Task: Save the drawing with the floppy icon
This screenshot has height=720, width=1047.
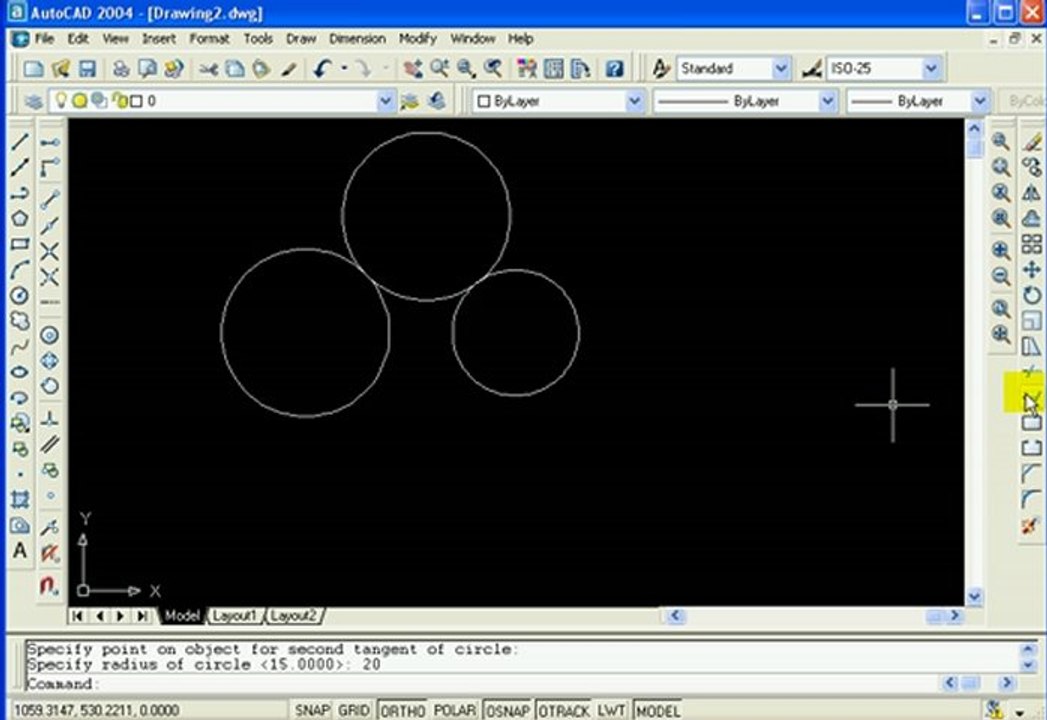Action: (87, 68)
